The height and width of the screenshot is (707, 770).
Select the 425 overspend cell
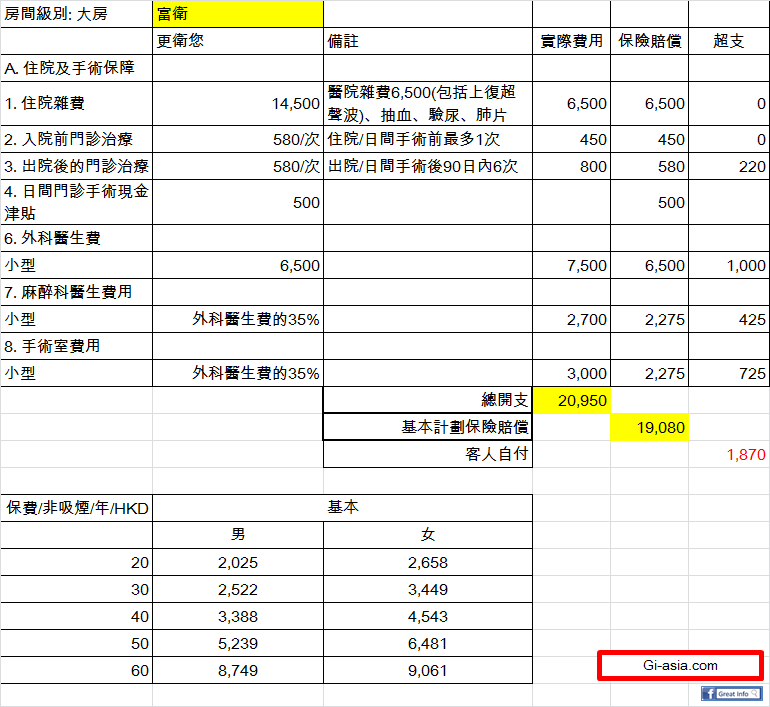[729, 319]
